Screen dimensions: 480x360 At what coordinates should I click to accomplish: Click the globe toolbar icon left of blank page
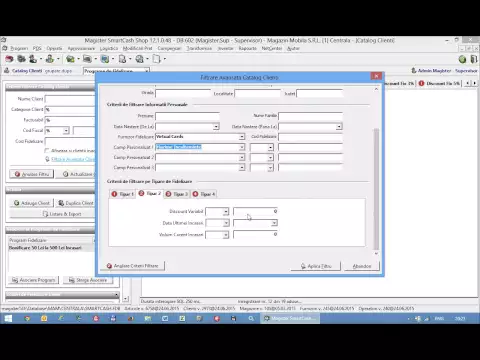[x=140, y=59]
